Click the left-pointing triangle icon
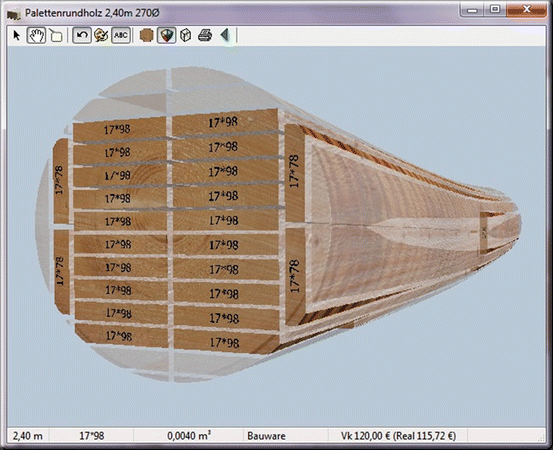This screenshot has width=553, height=450. pos(225,35)
